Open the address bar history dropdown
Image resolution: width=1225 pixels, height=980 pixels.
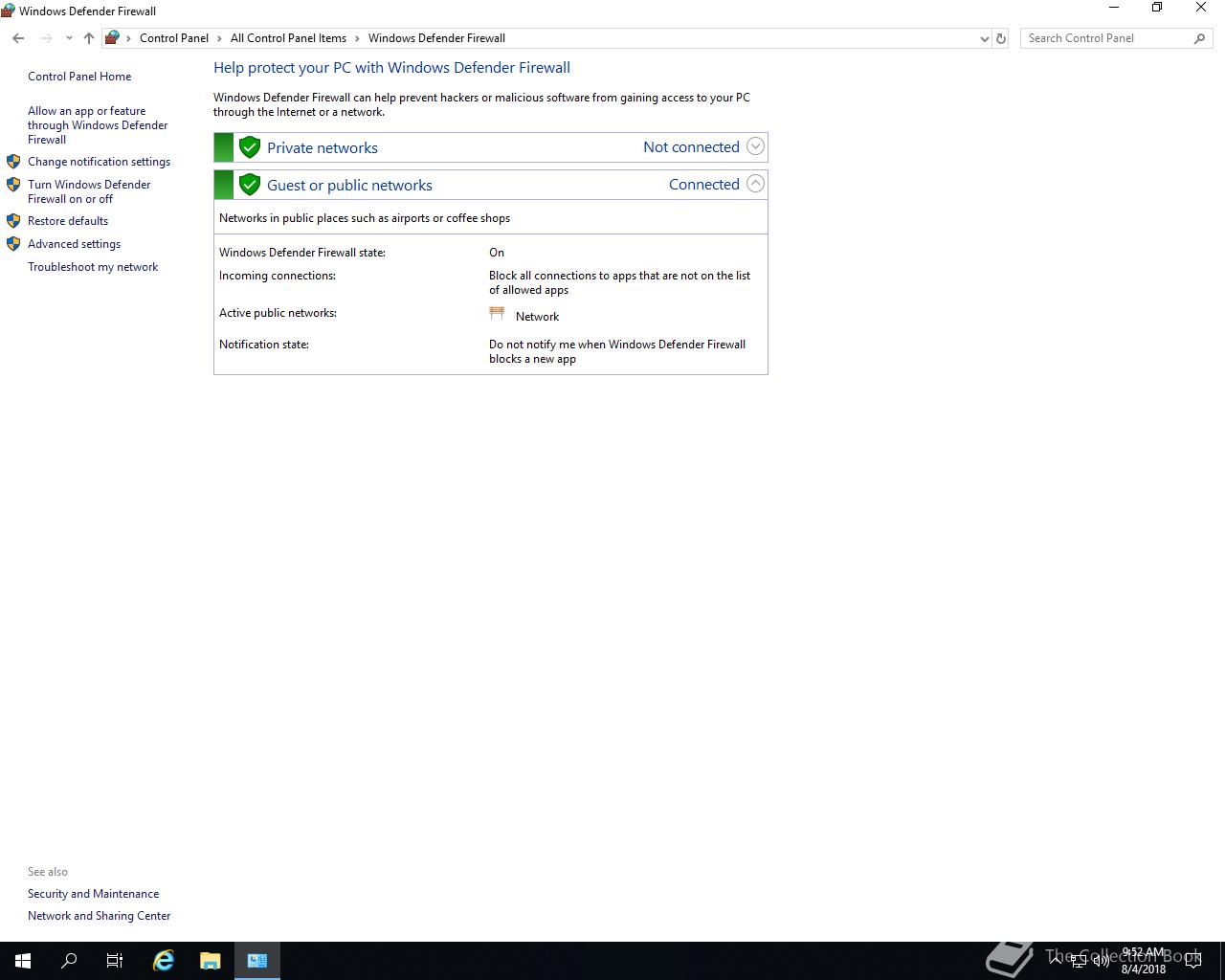pyautogui.click(x=984, y=38)
